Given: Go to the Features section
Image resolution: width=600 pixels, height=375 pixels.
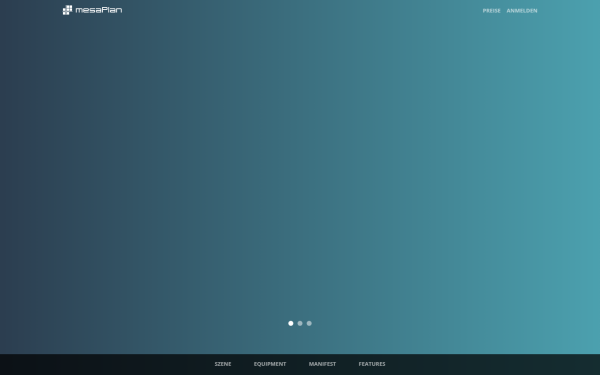Looking at the screenshot, I should (x=372, y=364).
